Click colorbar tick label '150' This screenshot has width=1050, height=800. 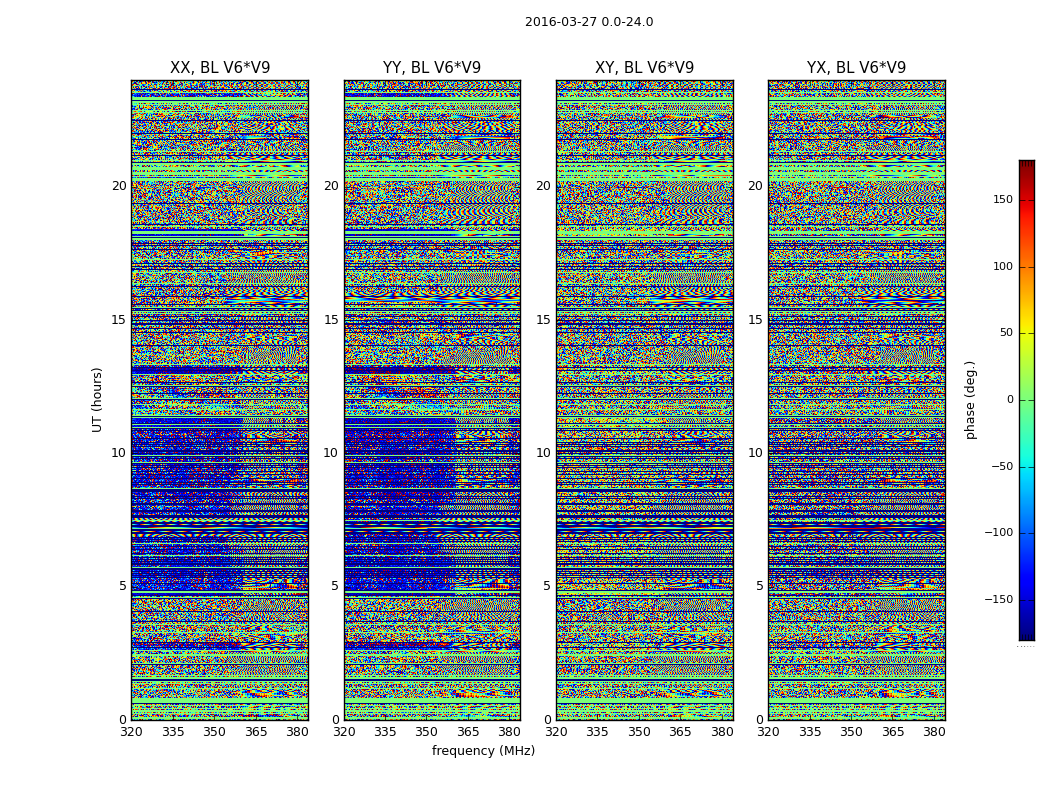click(1002, 199)
